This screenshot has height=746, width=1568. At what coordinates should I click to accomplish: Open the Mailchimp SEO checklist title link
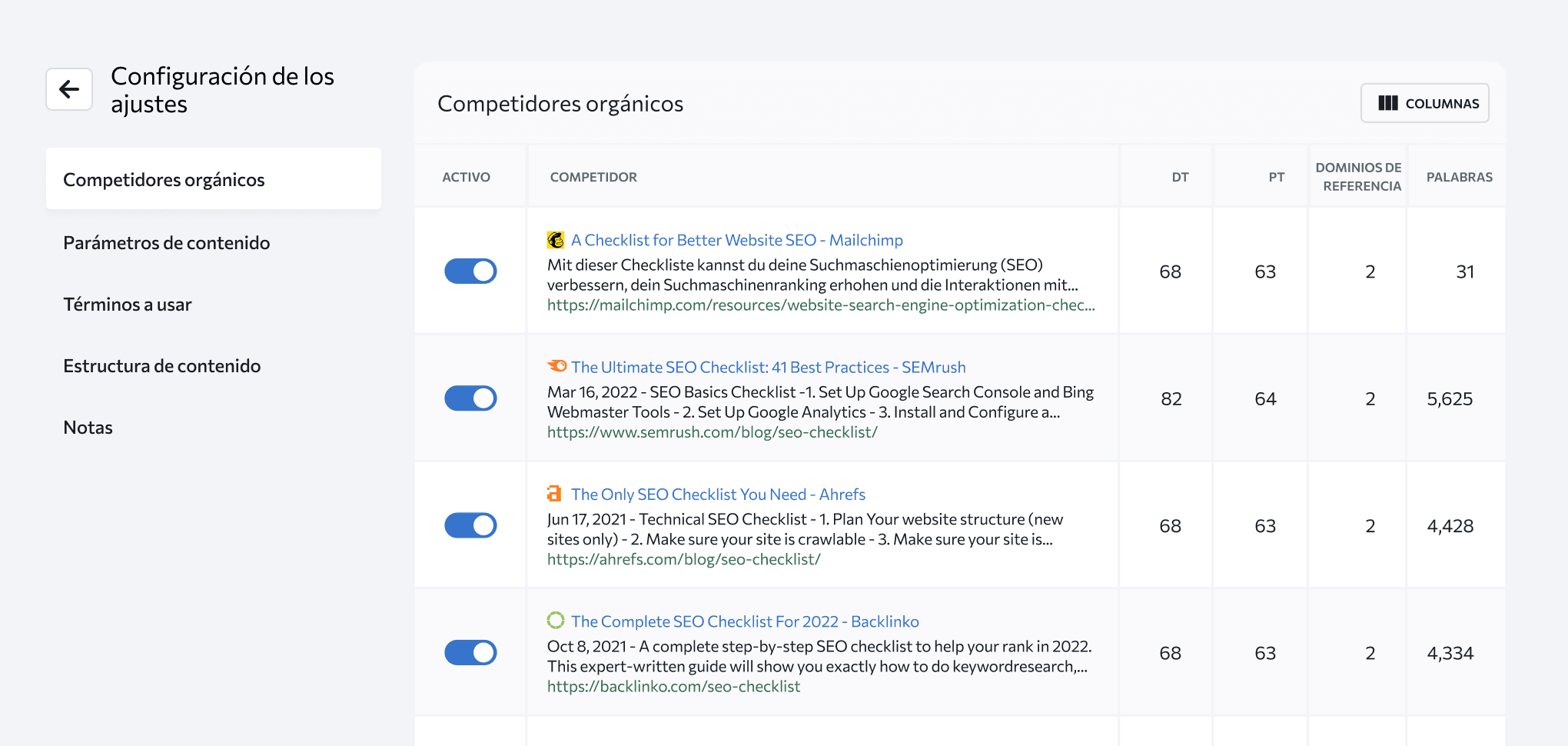coord(736,240)
